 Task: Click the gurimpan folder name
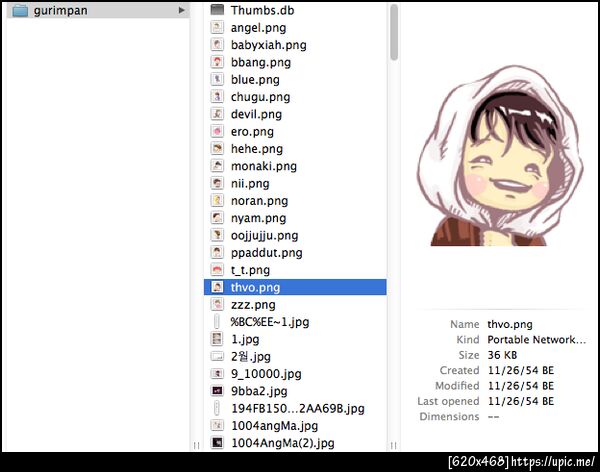[x=60, y=11]
